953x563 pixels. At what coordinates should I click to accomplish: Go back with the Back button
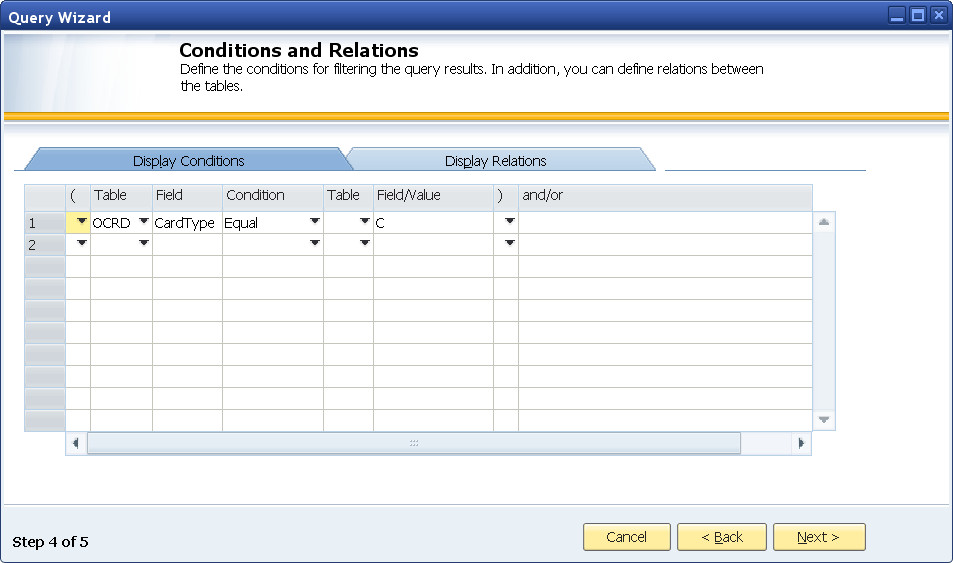pos(721,537)
